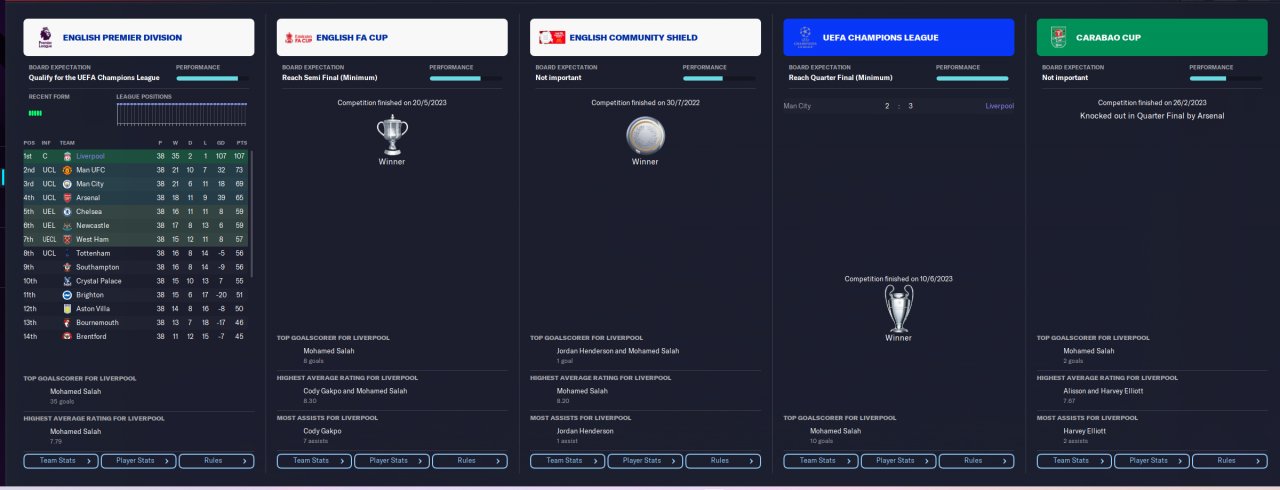Click the Crystal Palace club crest
Image resolution: width=1280 pixels, height=490 pixels.
click(x=67, y=281)
